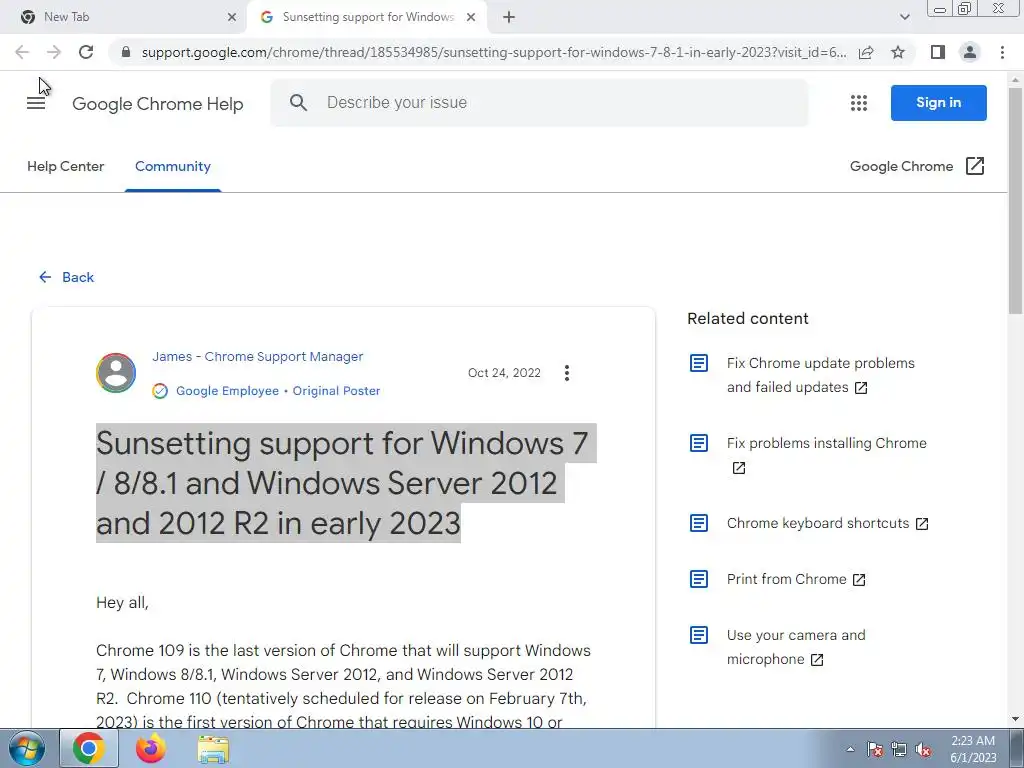
Task: Click the address bar URL
Action: point(494,52)
